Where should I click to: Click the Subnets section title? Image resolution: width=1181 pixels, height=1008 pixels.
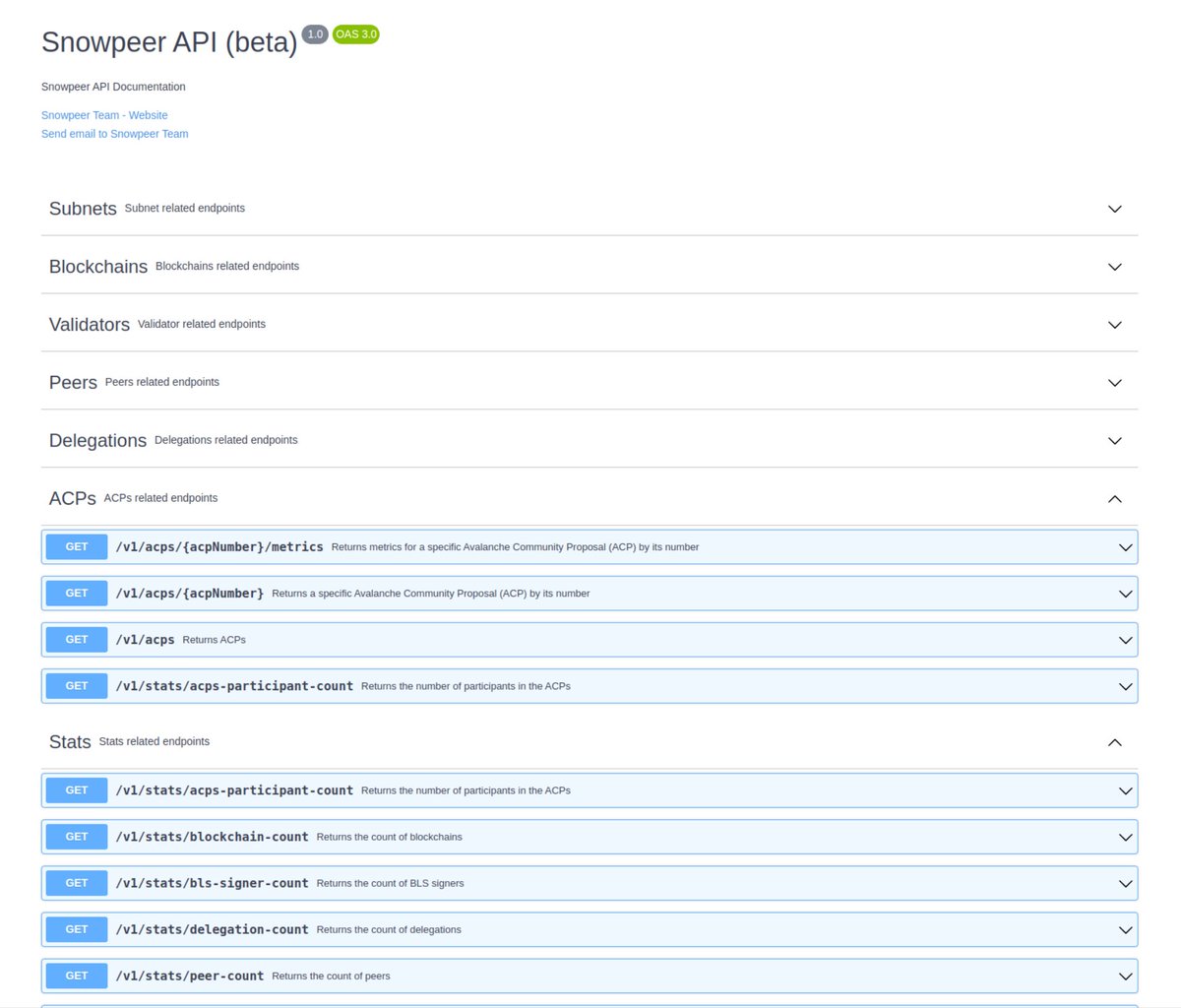point(83,209)
